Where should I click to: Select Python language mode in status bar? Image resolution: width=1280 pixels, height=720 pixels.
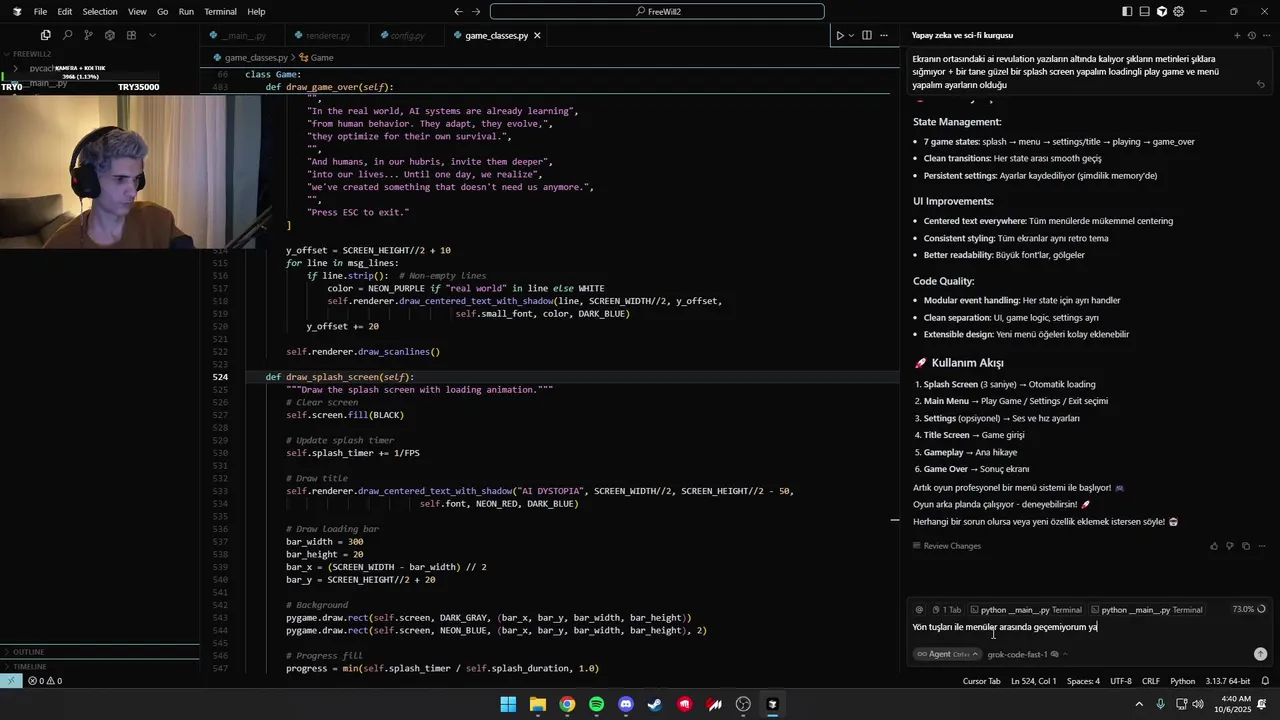point(1182,681)
